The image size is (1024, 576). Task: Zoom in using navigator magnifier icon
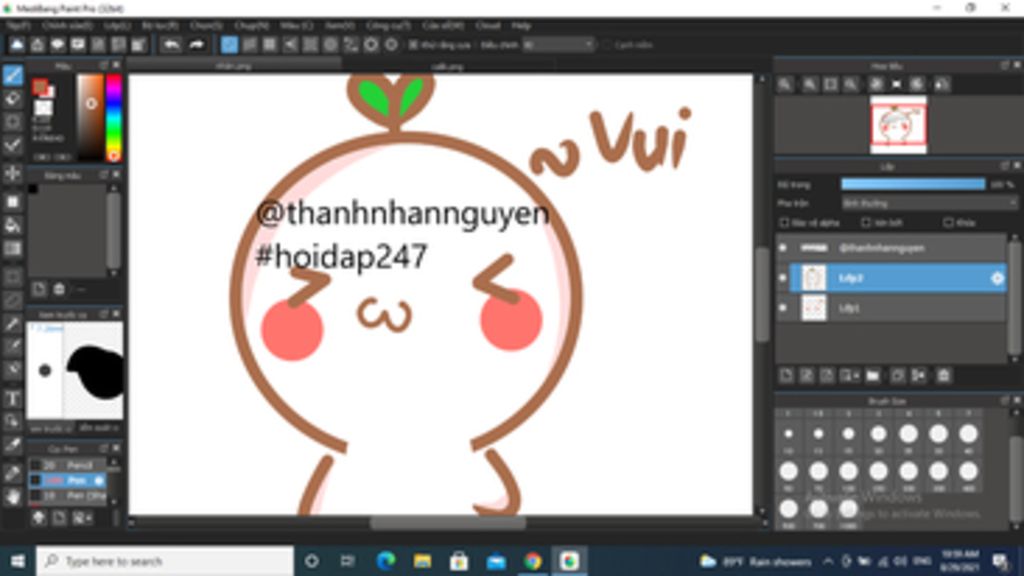click(810, 84)
